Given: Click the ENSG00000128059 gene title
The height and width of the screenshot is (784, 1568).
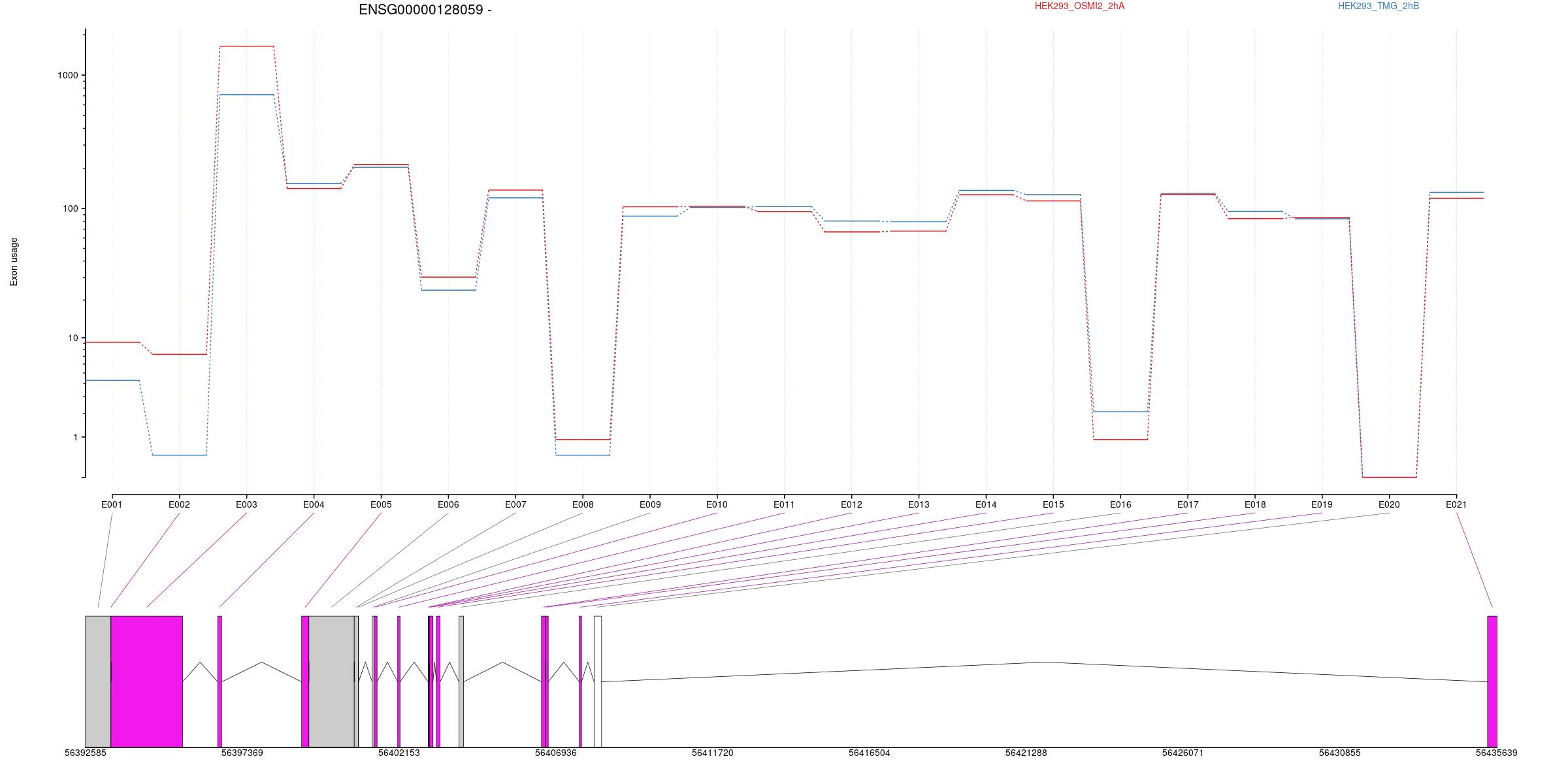Looking at the screenshot, I should 425,10.
